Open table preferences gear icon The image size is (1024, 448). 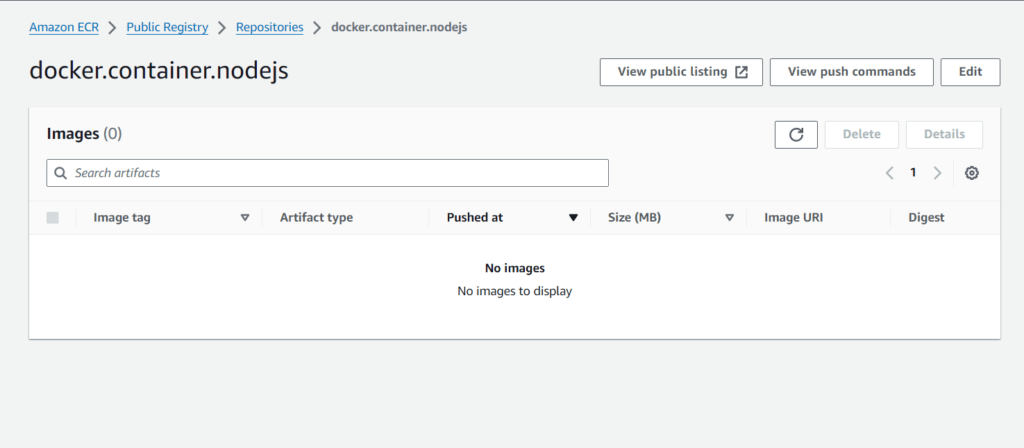pyautogui.click(x=972, y=173)
